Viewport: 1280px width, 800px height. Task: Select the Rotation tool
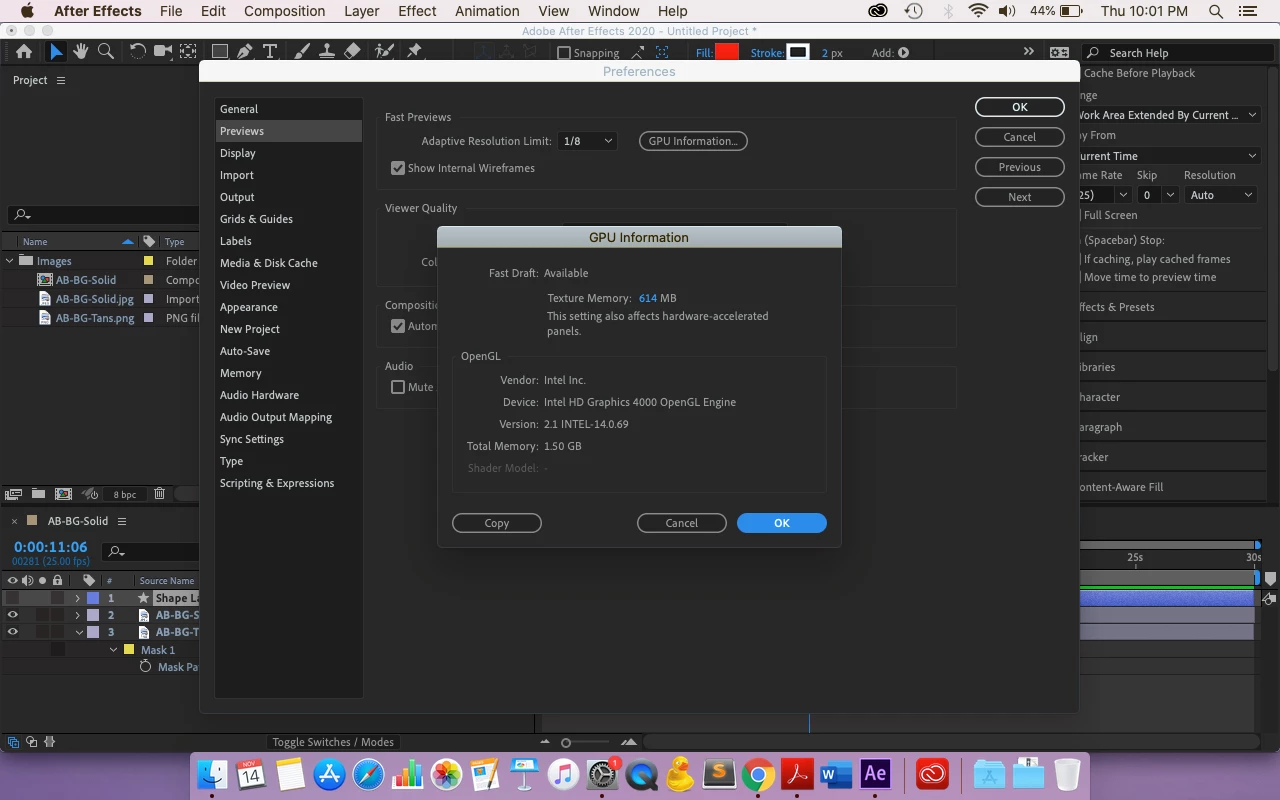(137, 52)
